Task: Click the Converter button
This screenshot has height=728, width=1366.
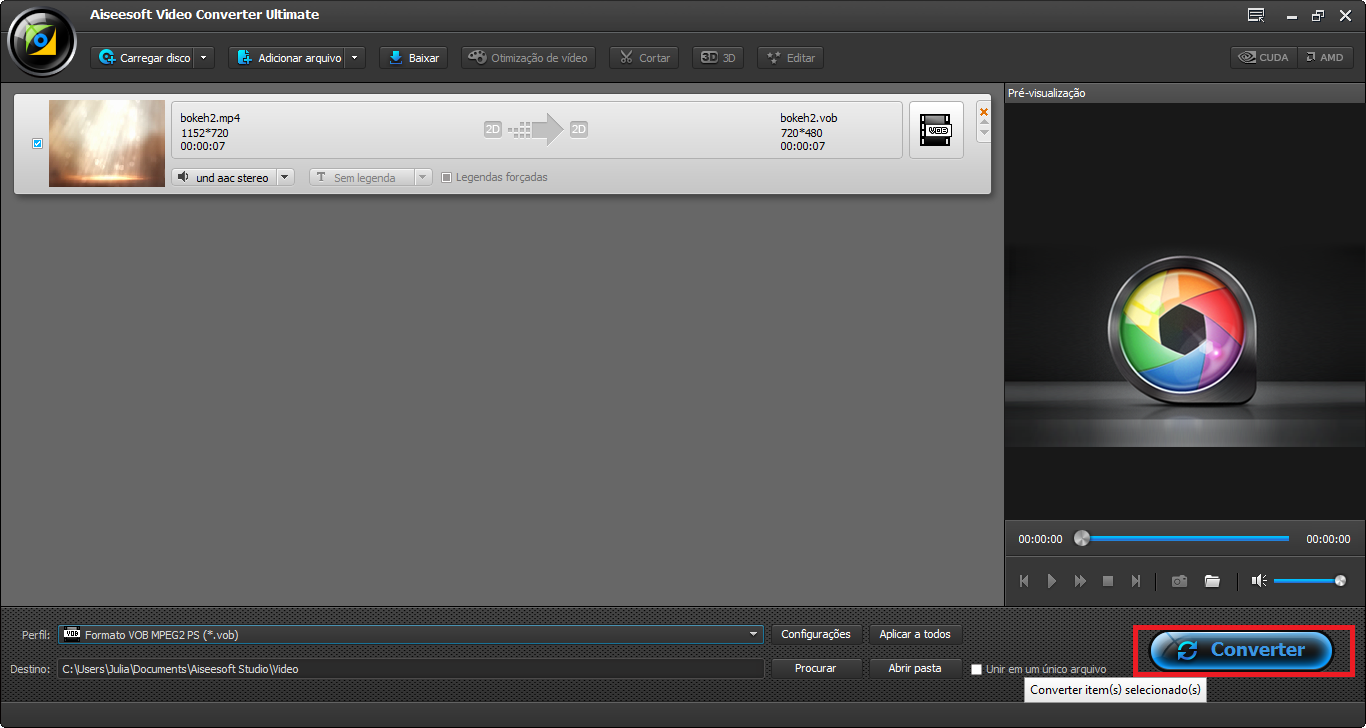Action: click(x=1243, y=650)
